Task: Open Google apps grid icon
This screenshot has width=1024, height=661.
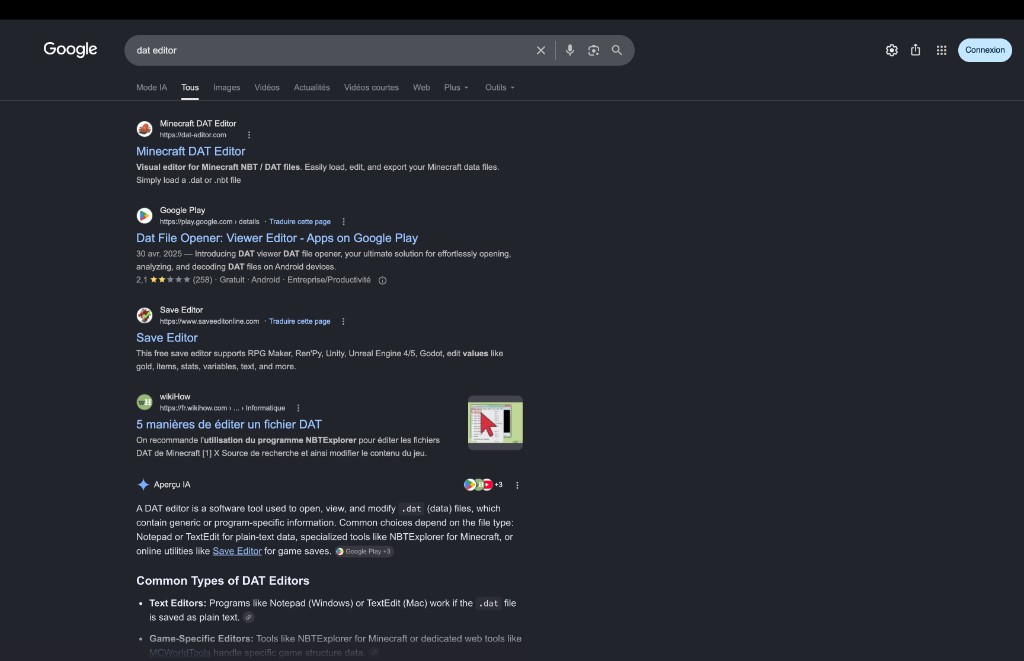Action: (941, 50)
